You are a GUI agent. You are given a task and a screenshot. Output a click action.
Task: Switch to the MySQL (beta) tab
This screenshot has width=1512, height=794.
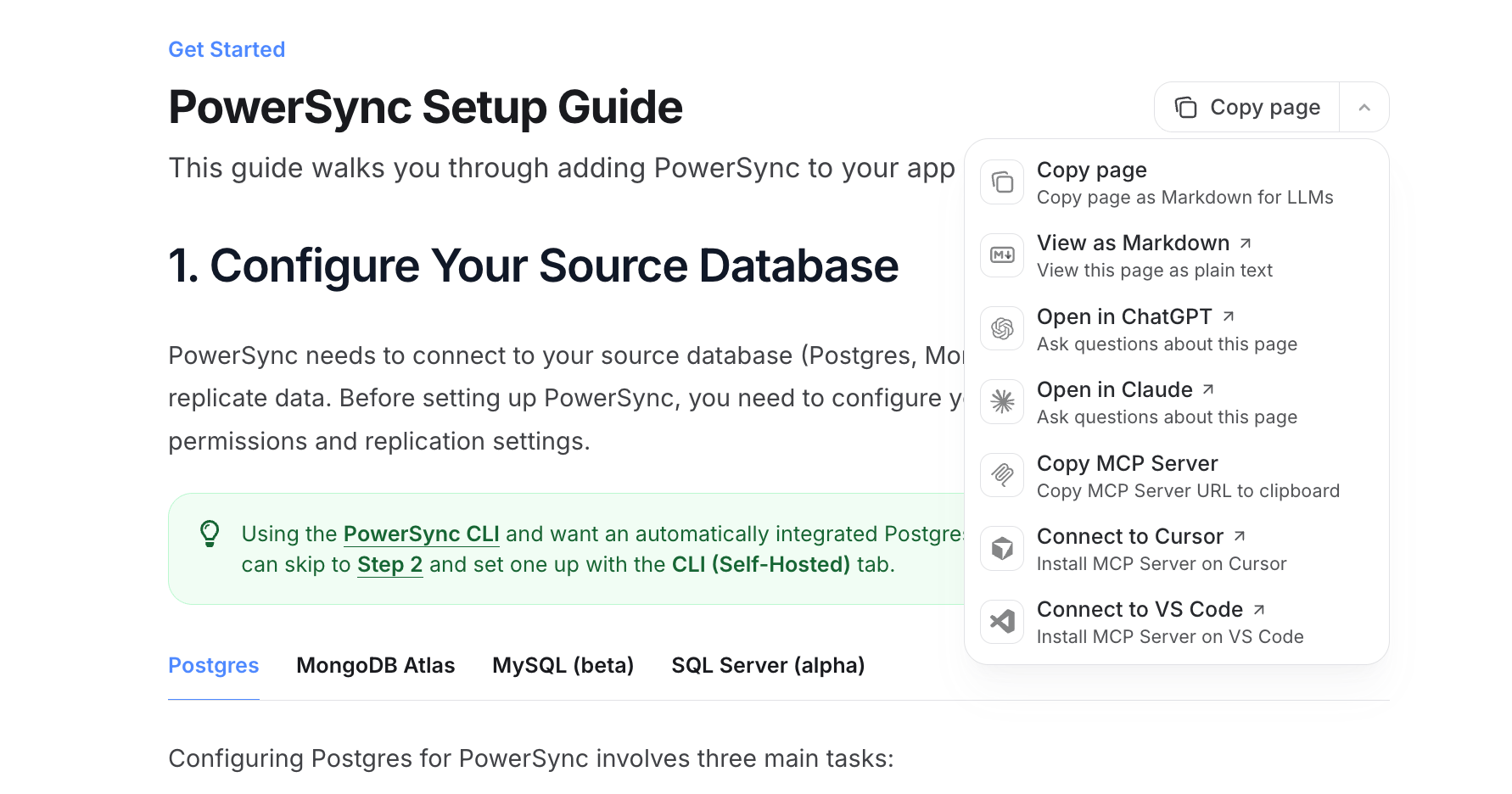(563, 666)
